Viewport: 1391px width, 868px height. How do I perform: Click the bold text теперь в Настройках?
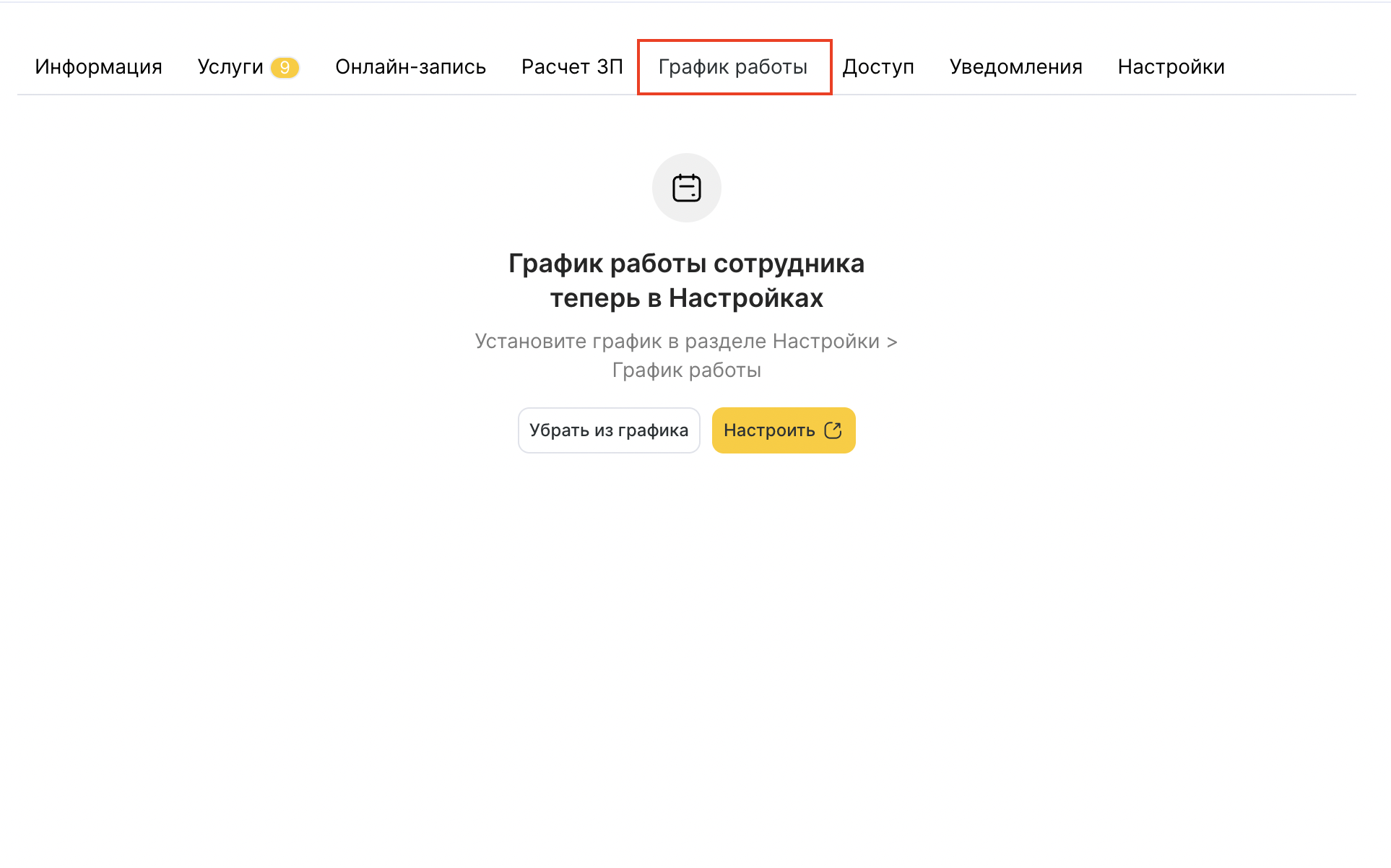pos(686,298)
